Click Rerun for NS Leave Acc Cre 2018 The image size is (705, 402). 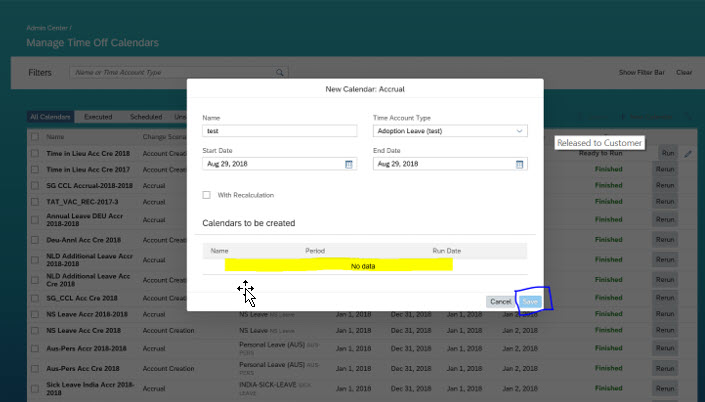click(665, 331)
